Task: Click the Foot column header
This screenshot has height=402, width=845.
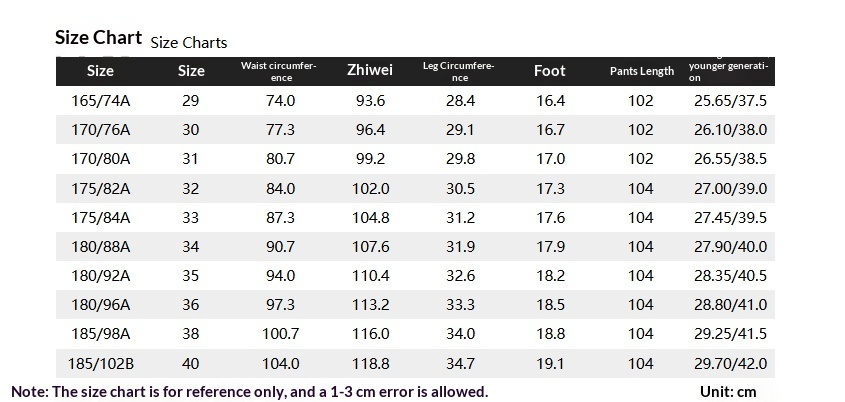Action: (x=549, y=70)
